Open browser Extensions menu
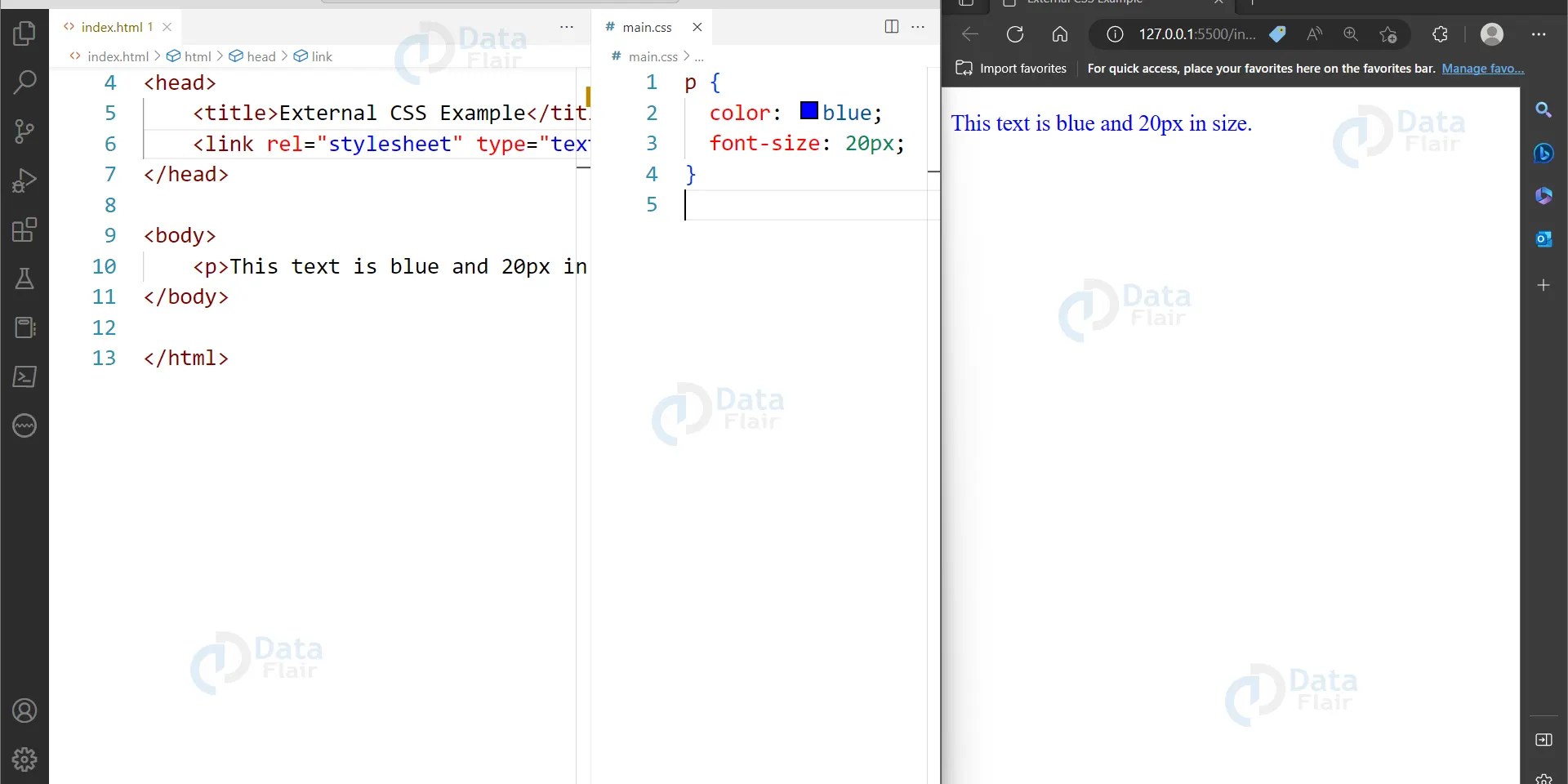 point(1441,34)
